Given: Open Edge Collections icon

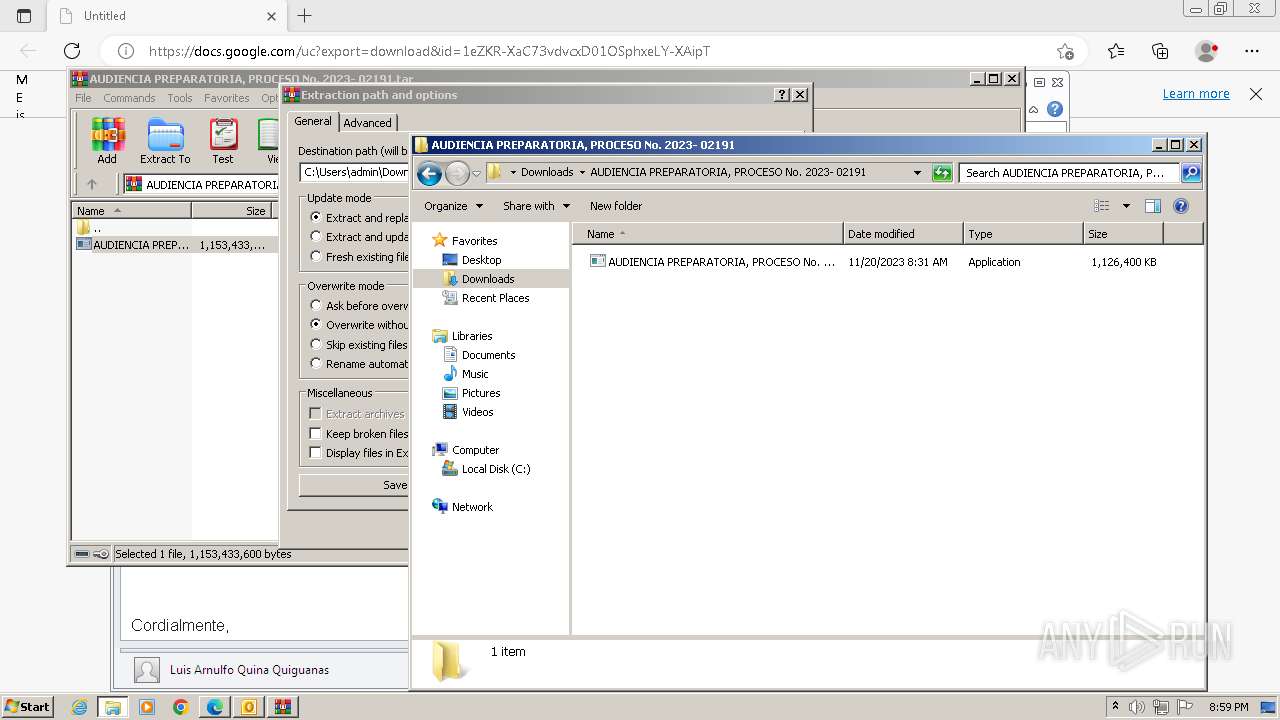Looking at the screenshot, I should (x=1160, y=51).
